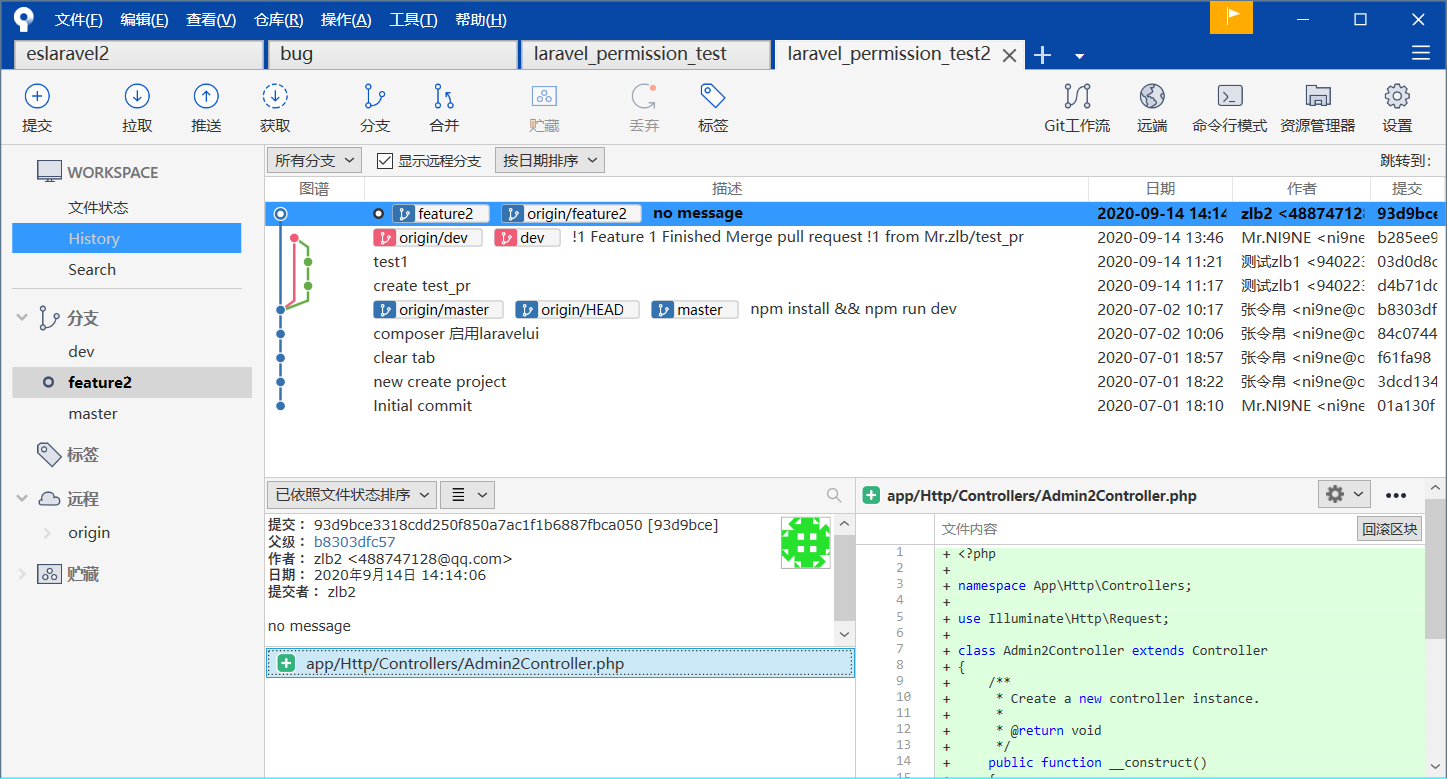This screenshot has height=779, width=1447.
Task: Open the 按日期排序 sort dropdown
Action: coord(549,161)
